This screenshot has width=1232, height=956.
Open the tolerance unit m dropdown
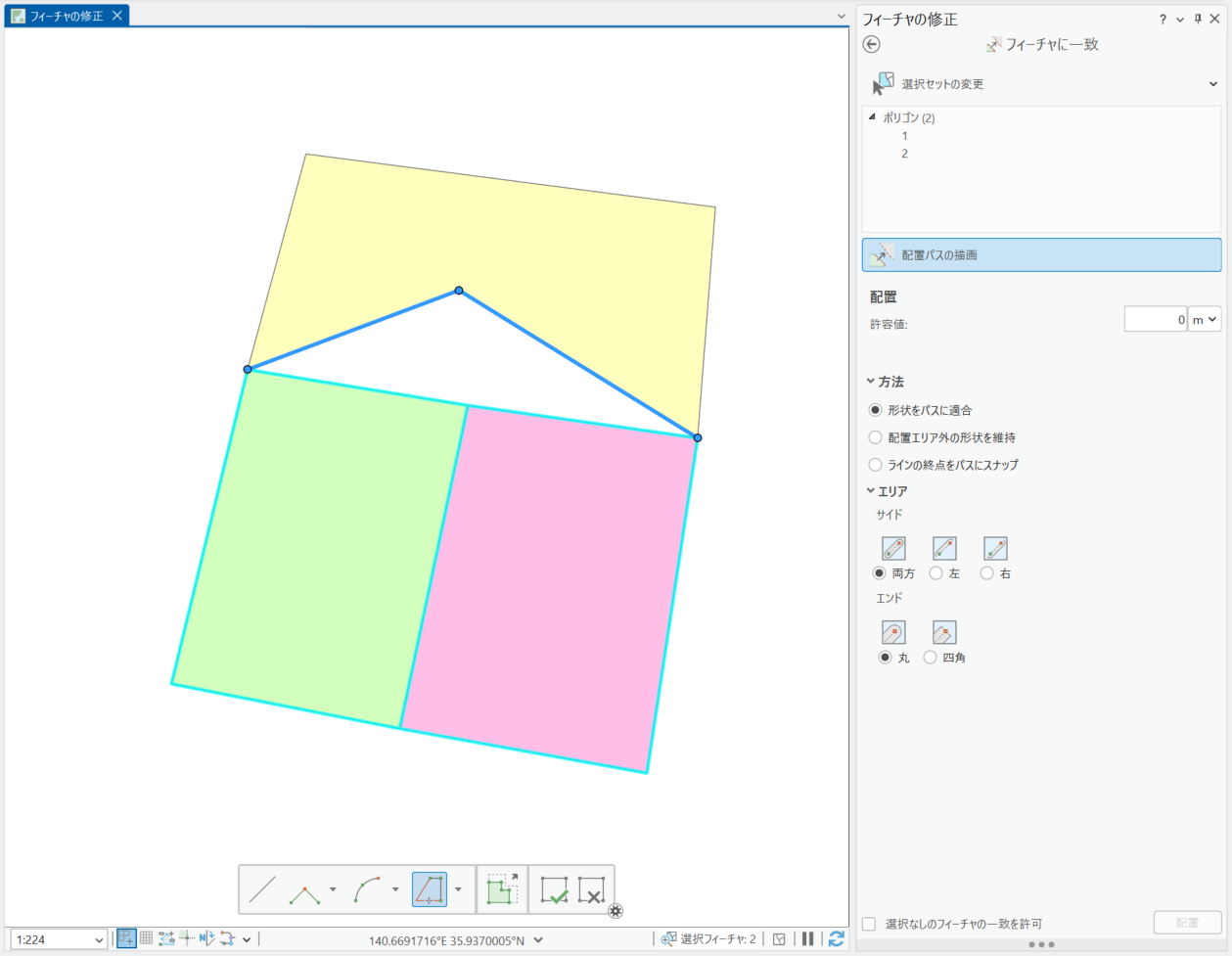[1205, 320]
